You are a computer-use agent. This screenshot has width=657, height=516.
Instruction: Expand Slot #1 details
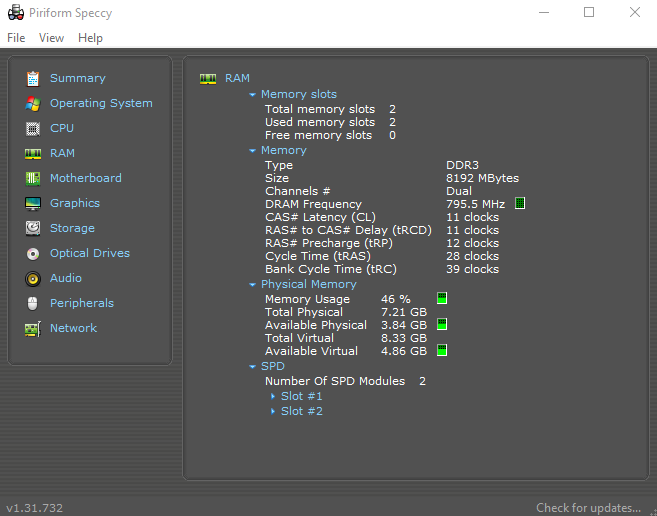tap(273, 396)
